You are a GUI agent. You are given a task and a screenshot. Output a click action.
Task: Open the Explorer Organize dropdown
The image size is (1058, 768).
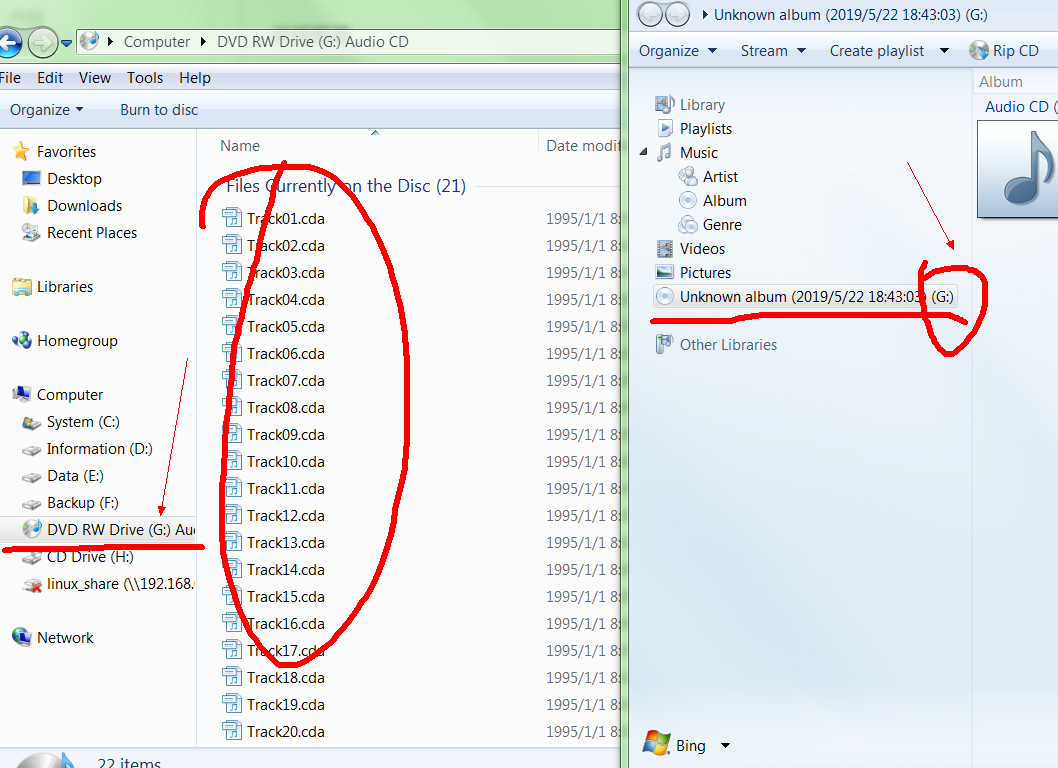[47, 110]
